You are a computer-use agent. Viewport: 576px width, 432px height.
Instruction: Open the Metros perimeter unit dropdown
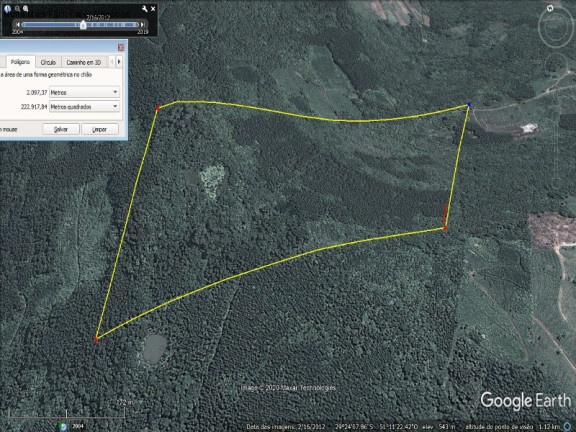pos(84,92)
